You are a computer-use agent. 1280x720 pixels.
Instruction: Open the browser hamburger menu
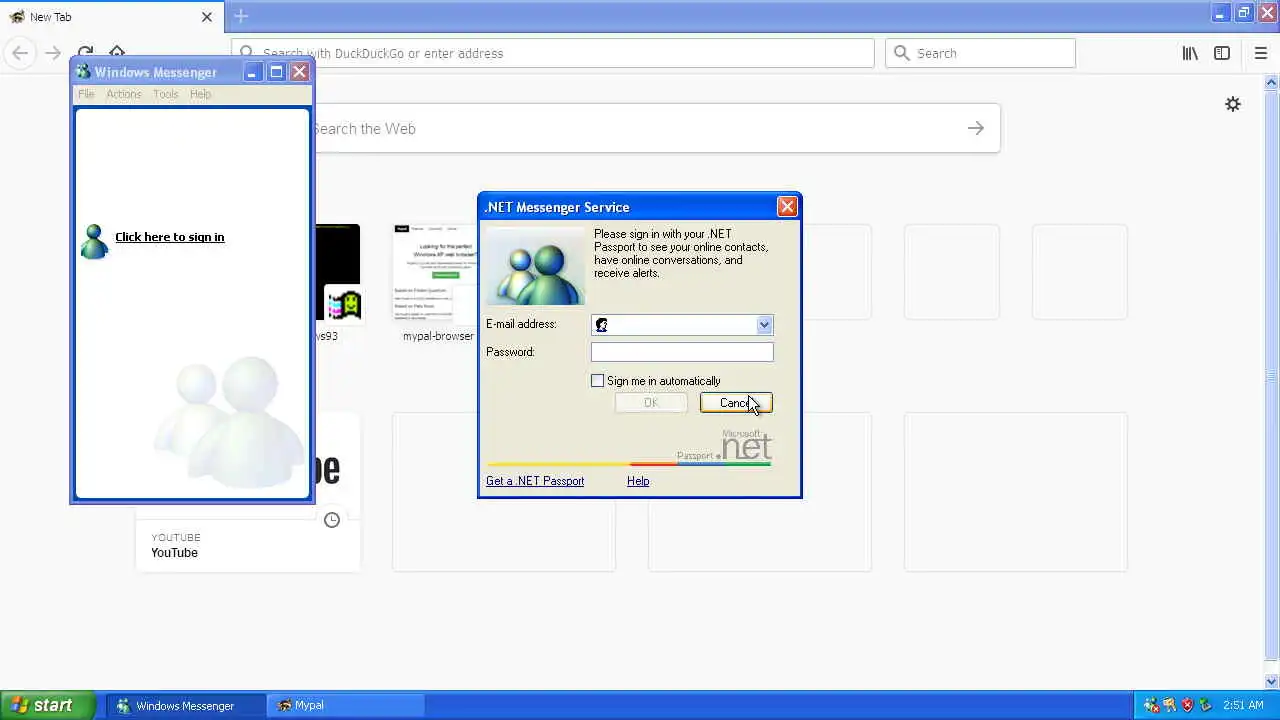[1260, 53]
